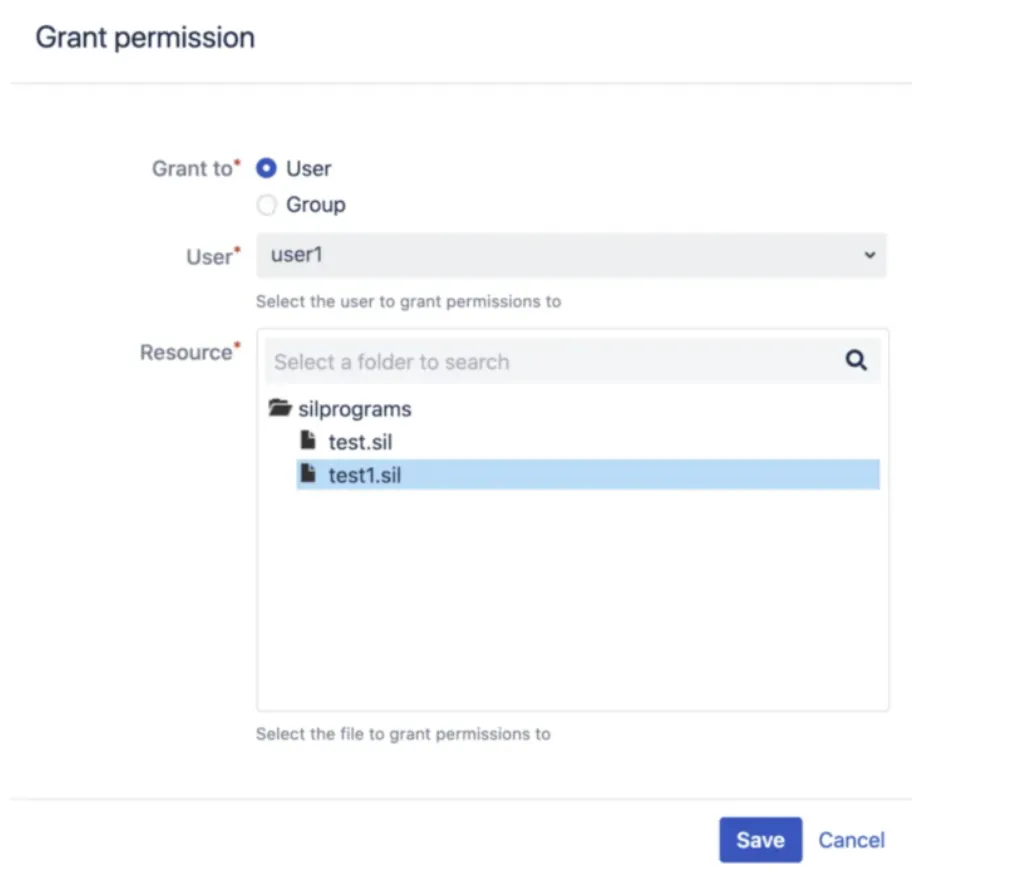Image resolution: width=1014 pixels, height=878 pixels.
Task: Click the silprograms open folder icon
Action: (x=280, y=407)
